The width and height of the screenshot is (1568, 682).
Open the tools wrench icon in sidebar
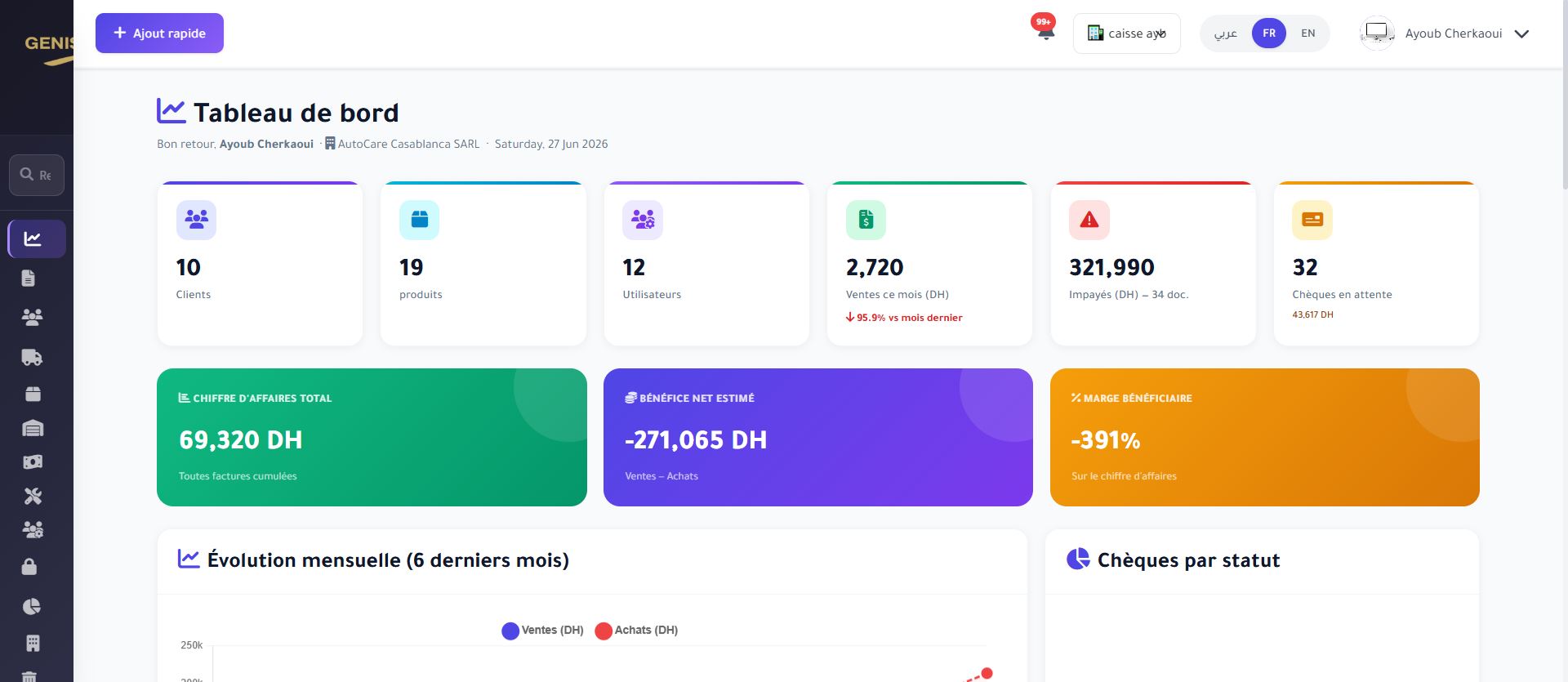coord(33,496)
